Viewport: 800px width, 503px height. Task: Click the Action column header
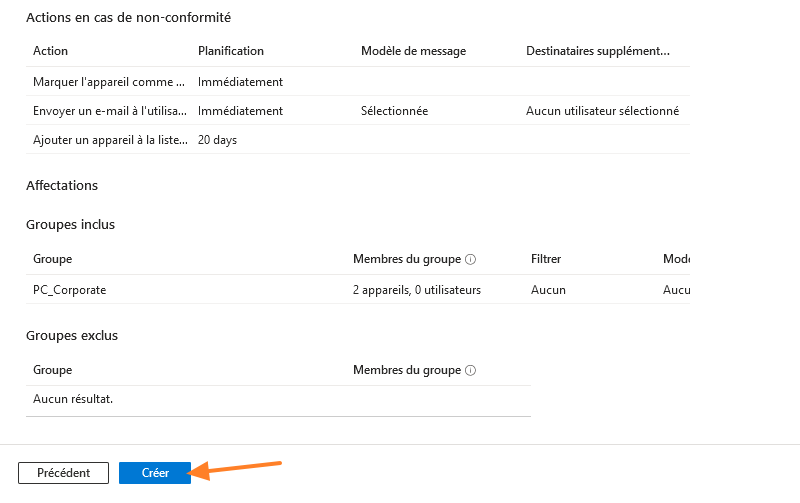click(x=50, y=51)
